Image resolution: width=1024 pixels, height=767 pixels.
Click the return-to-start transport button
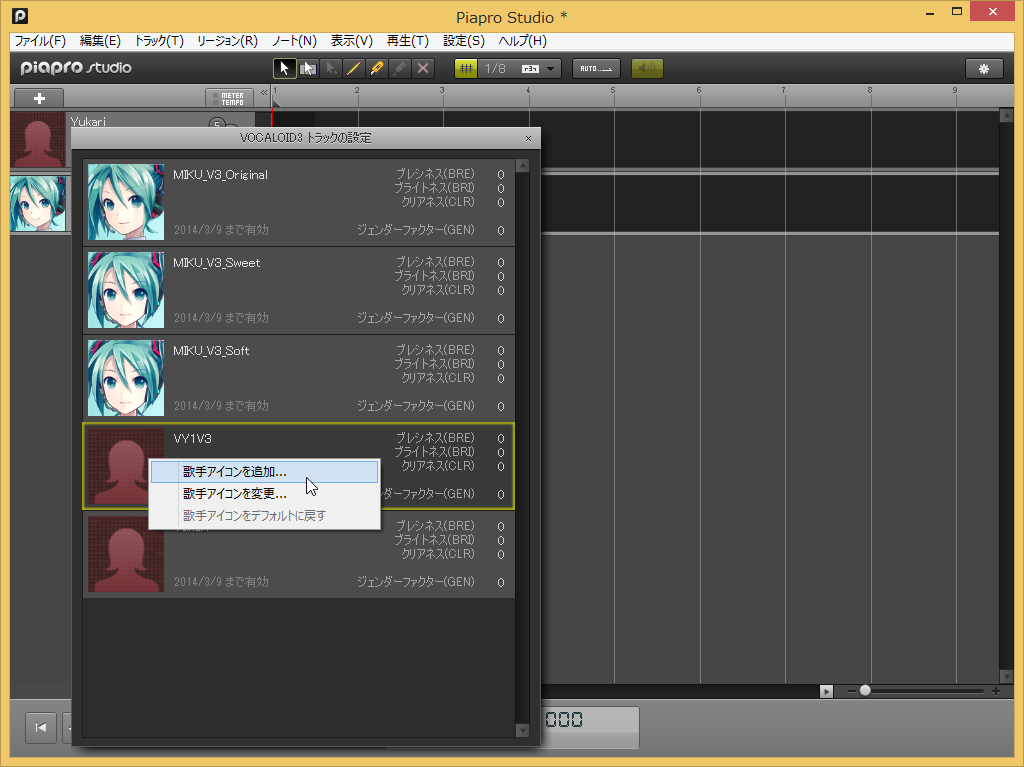(40, 727)
